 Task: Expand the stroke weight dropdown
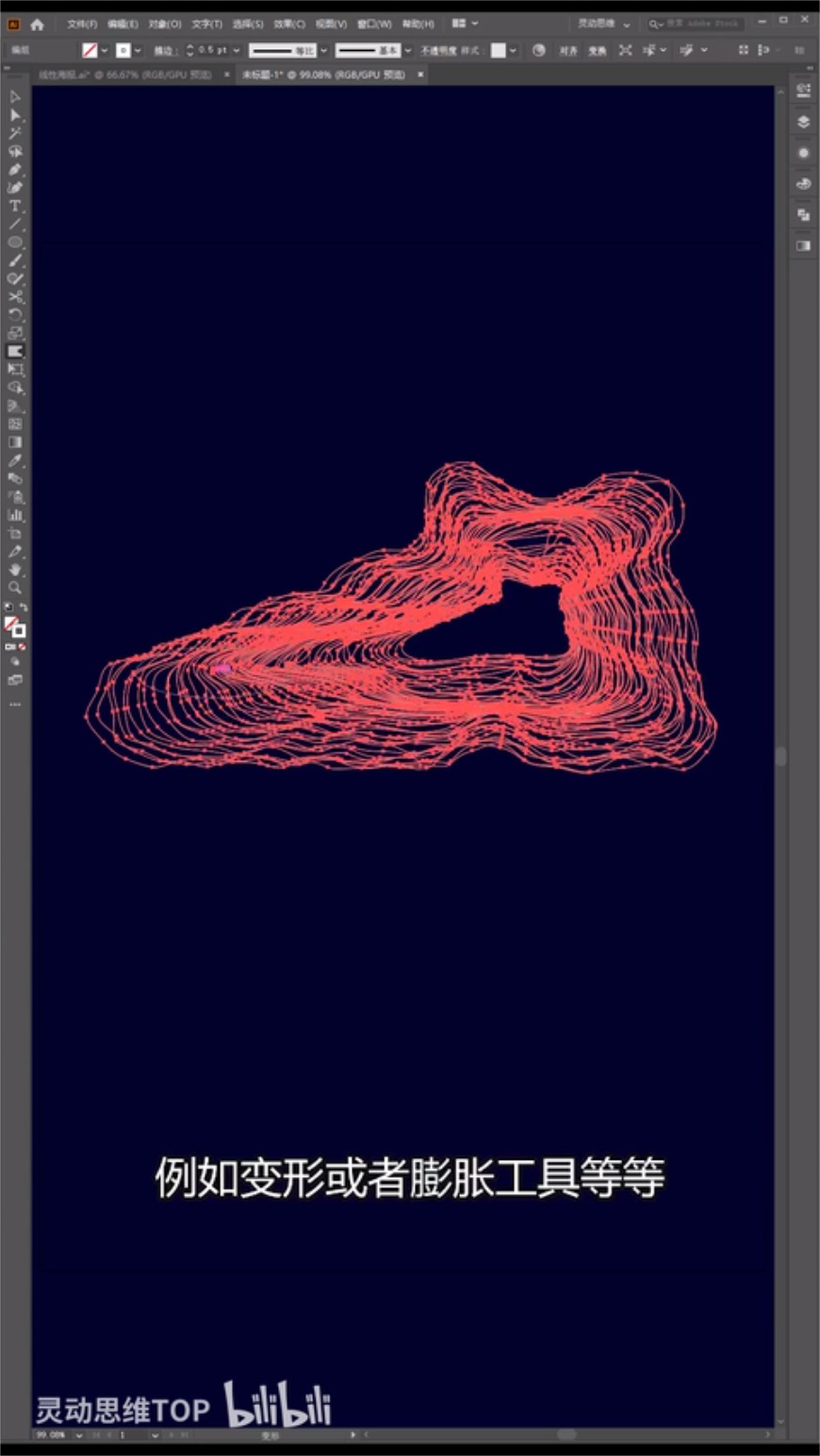point(237,50)
